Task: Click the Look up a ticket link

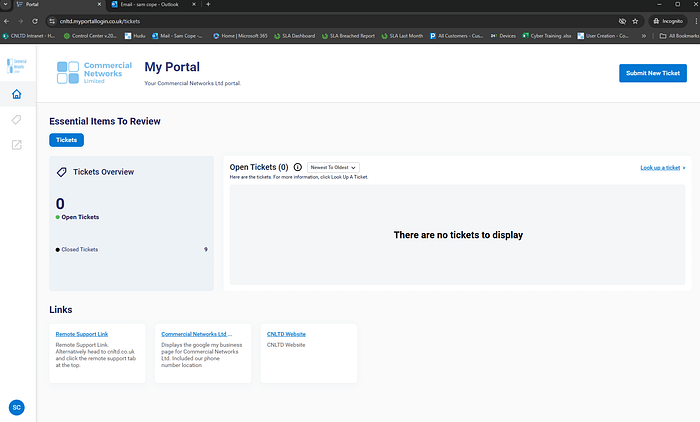Action: pos(662,168)
